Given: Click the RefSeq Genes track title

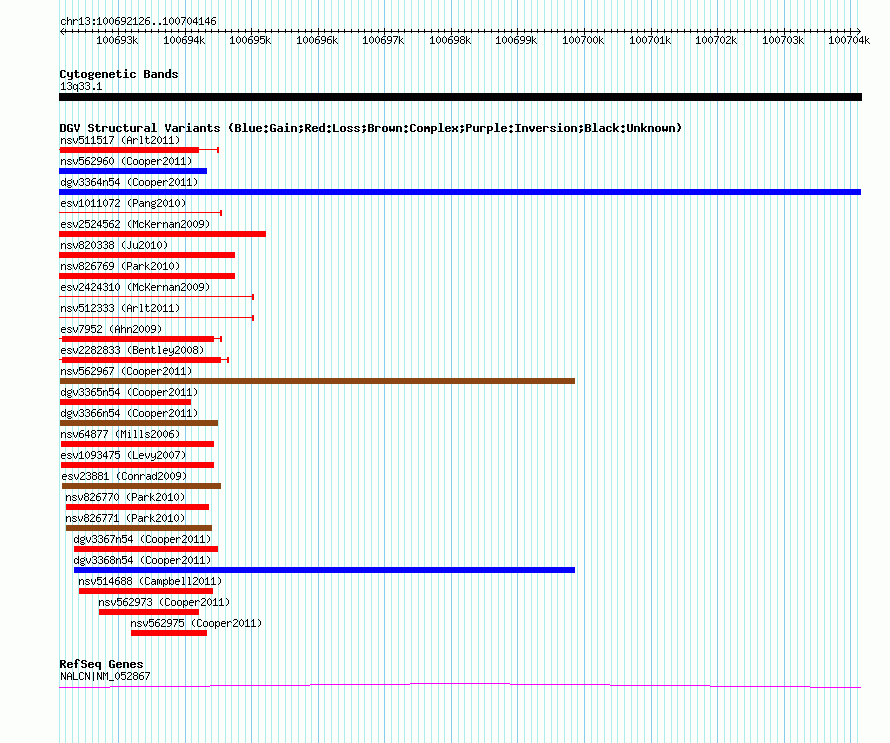Looking at the screenshot, I should click(x=101, y=664).
